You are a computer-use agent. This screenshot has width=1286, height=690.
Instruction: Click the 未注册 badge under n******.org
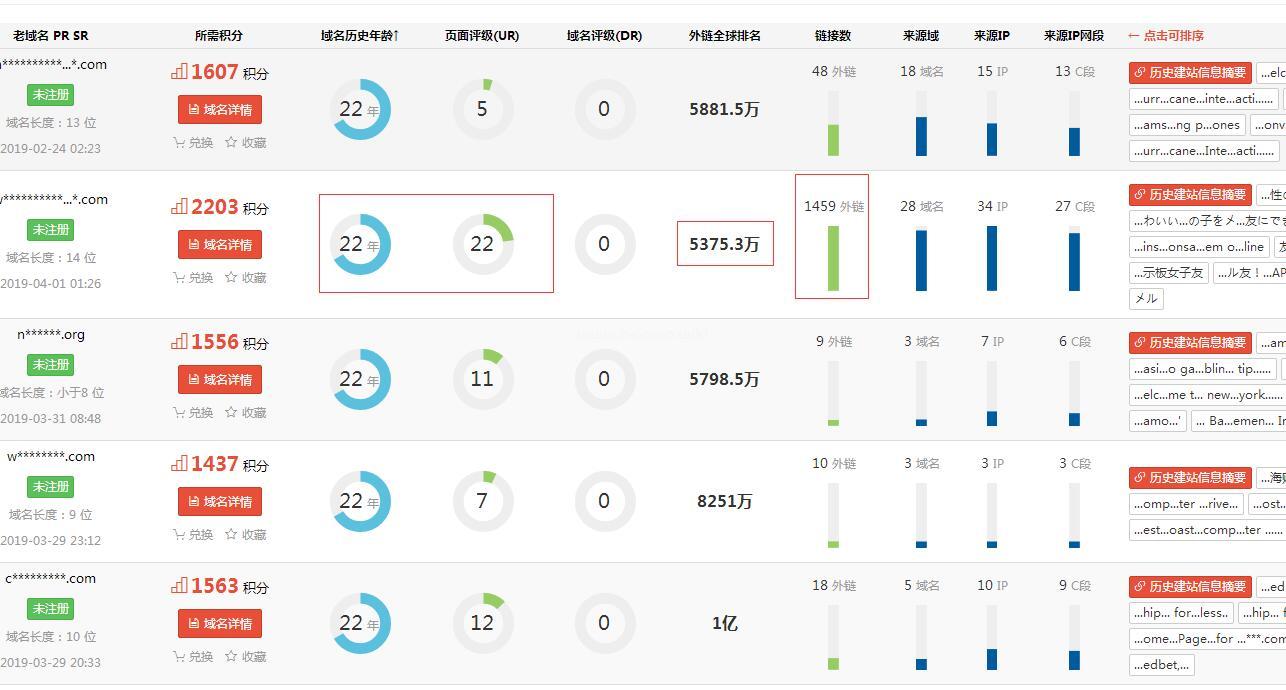(50, 365)
